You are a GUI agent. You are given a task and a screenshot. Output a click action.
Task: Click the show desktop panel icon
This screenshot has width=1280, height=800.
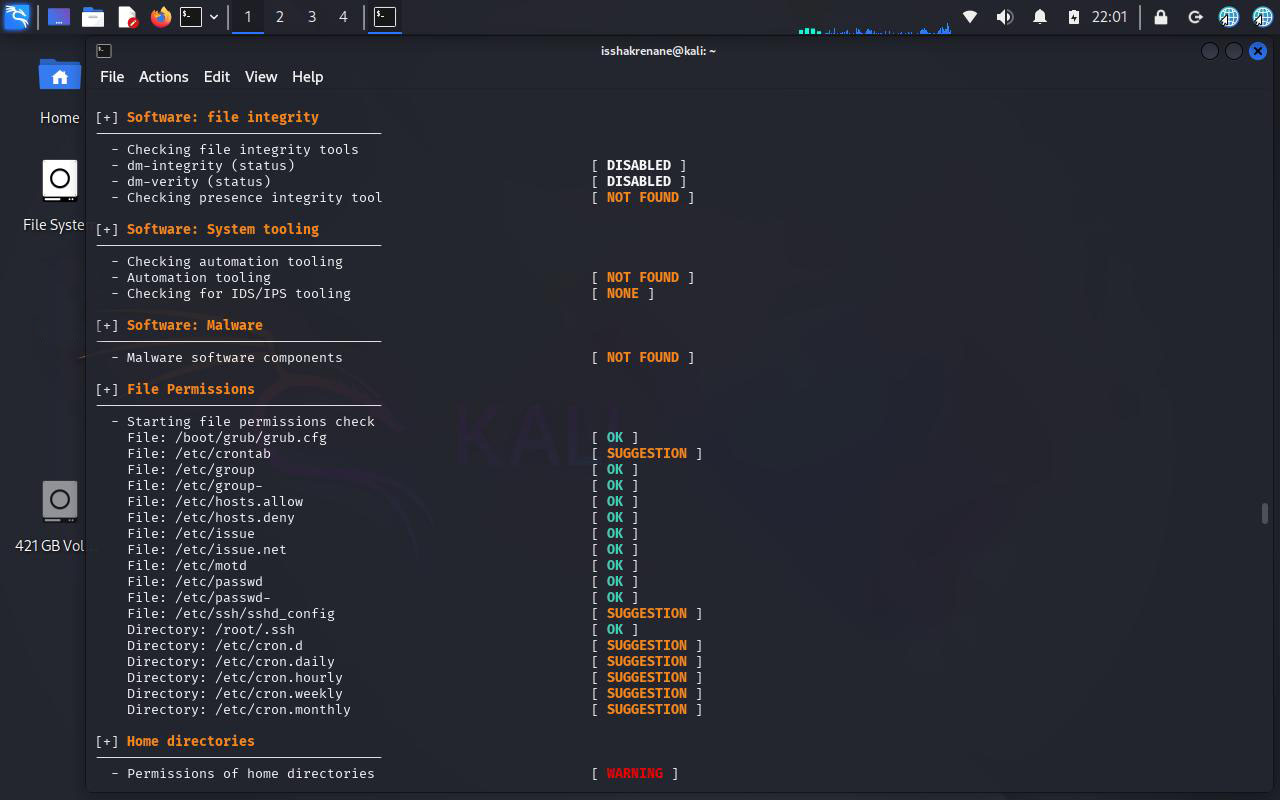59,17
